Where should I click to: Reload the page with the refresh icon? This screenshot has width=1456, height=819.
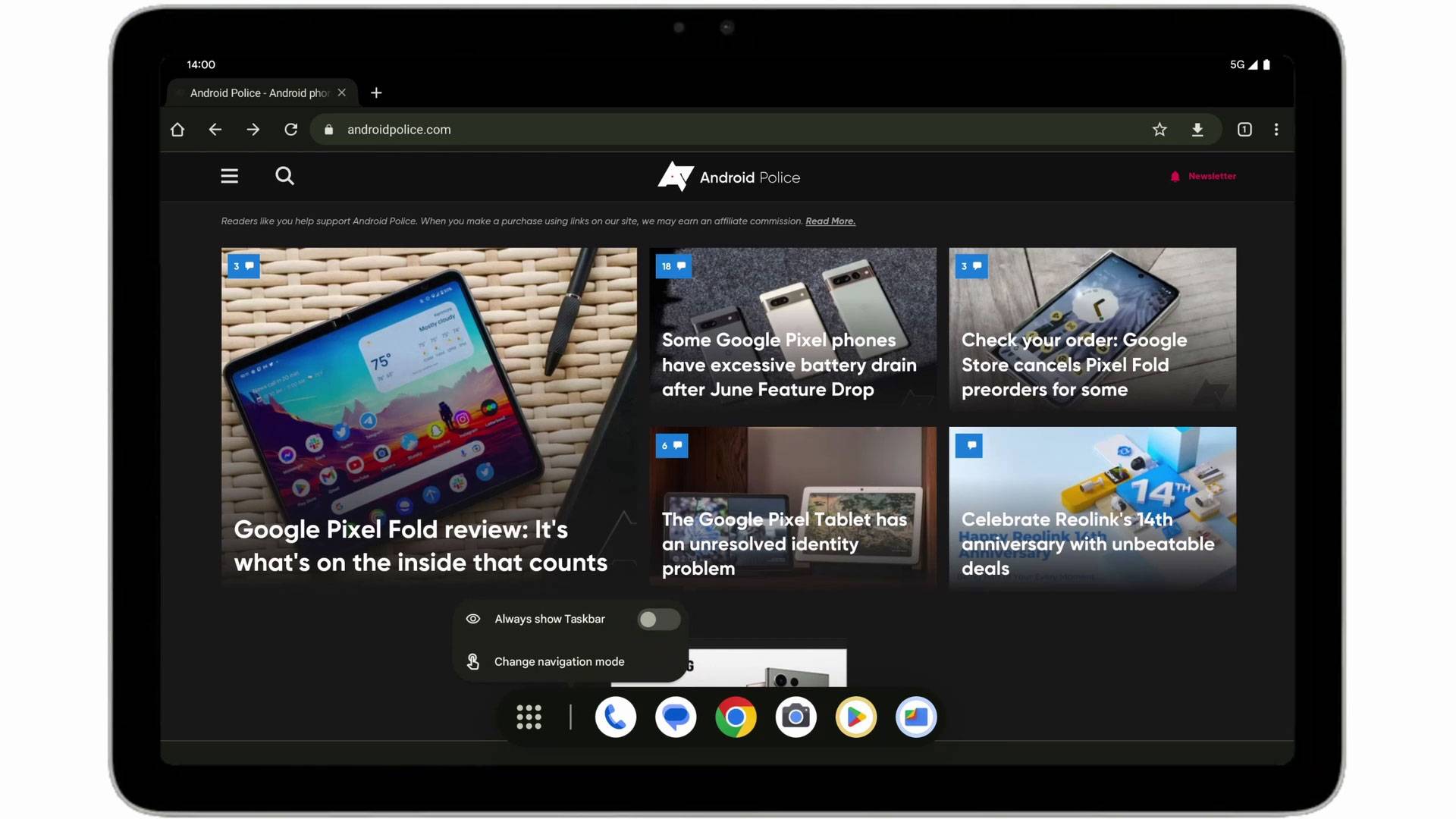point(290,130)
